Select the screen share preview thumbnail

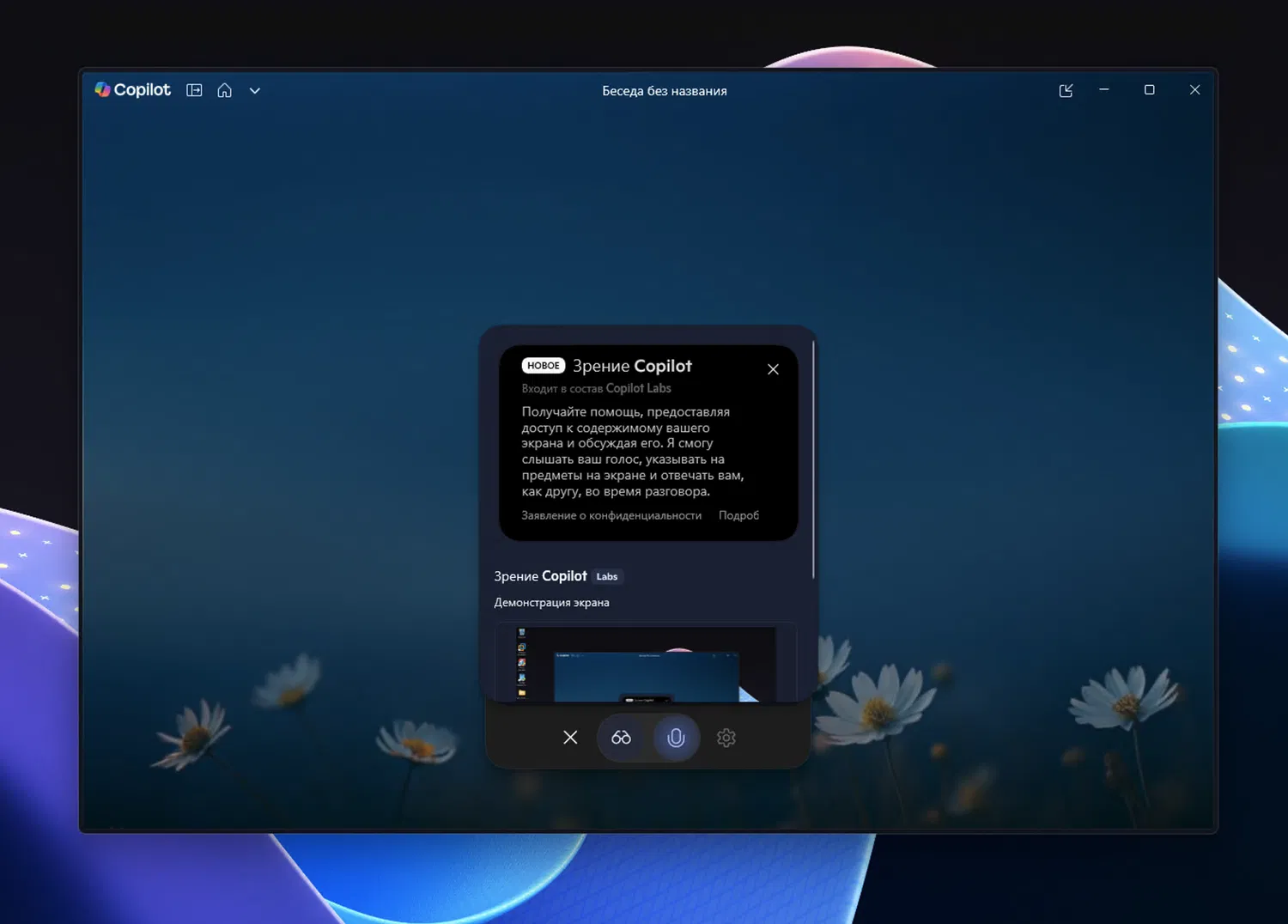[646, 663]
